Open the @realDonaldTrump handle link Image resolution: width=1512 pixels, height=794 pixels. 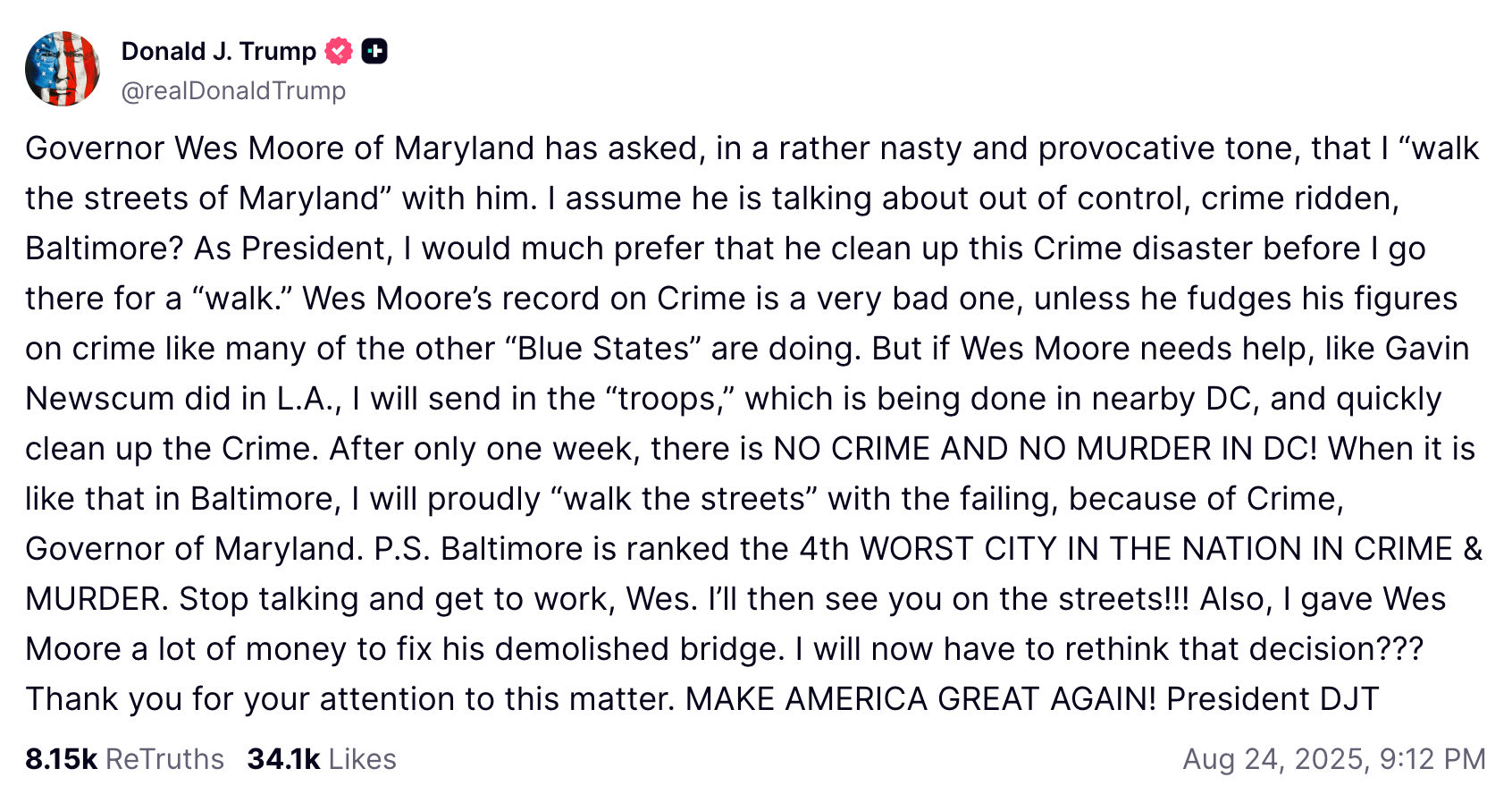pos(233,91)
